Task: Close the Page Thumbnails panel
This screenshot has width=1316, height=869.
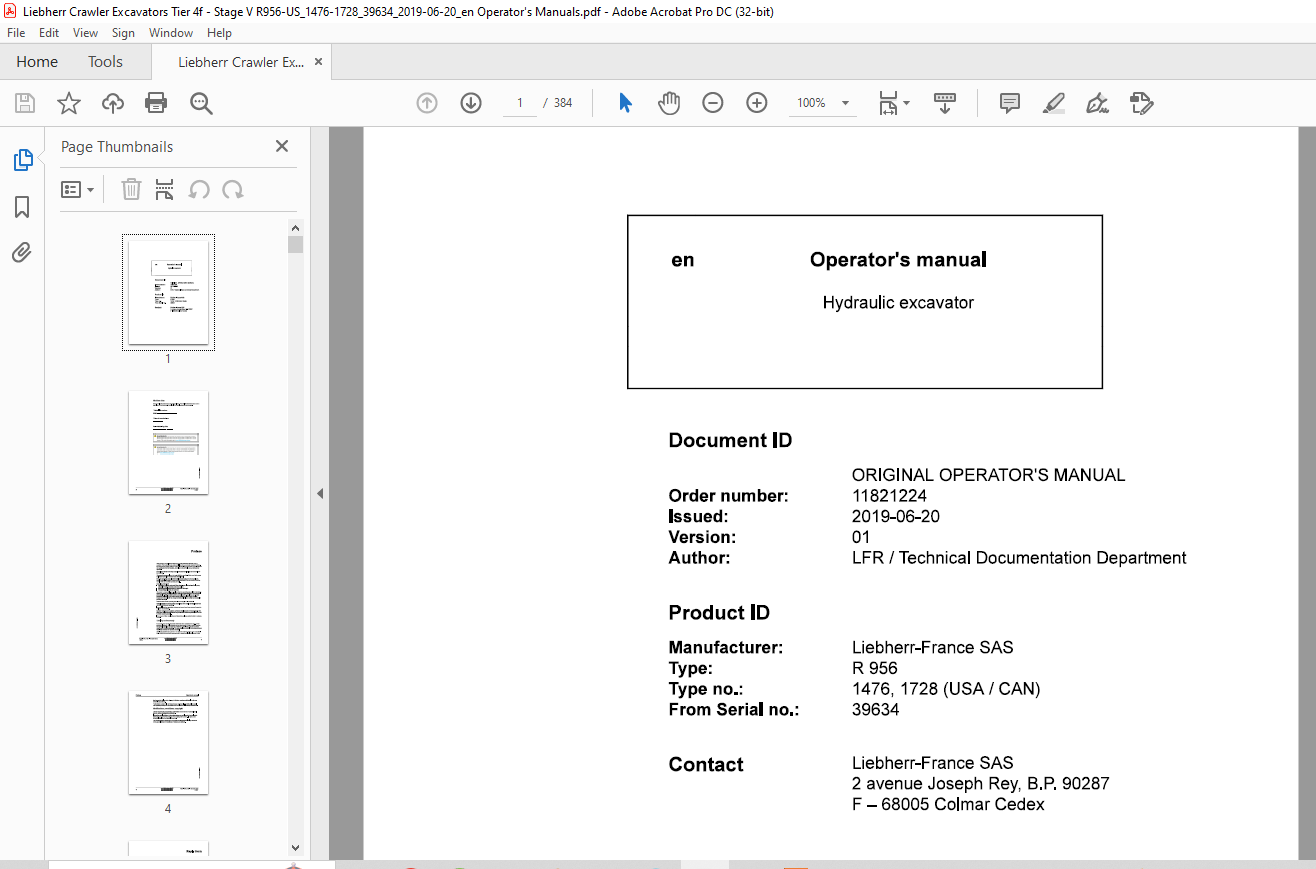Action: pos(282,146)
